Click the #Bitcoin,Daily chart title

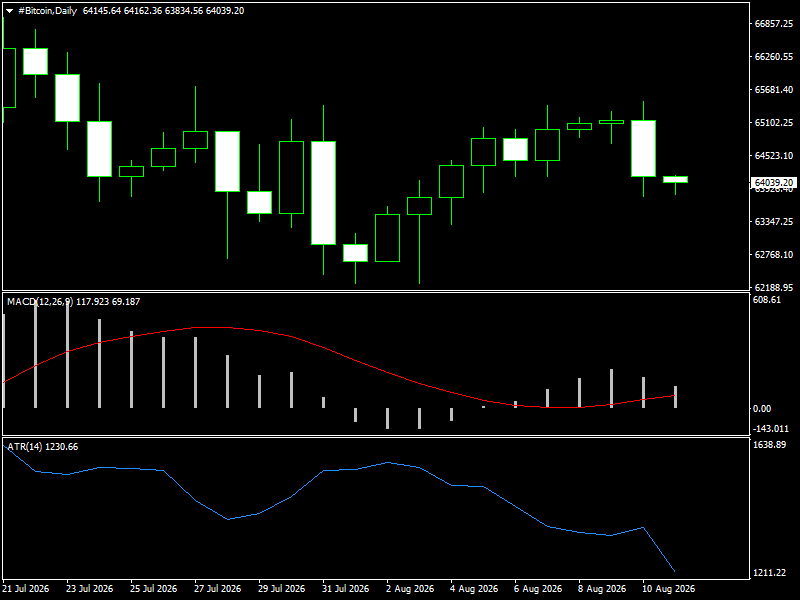click(47, 11)
